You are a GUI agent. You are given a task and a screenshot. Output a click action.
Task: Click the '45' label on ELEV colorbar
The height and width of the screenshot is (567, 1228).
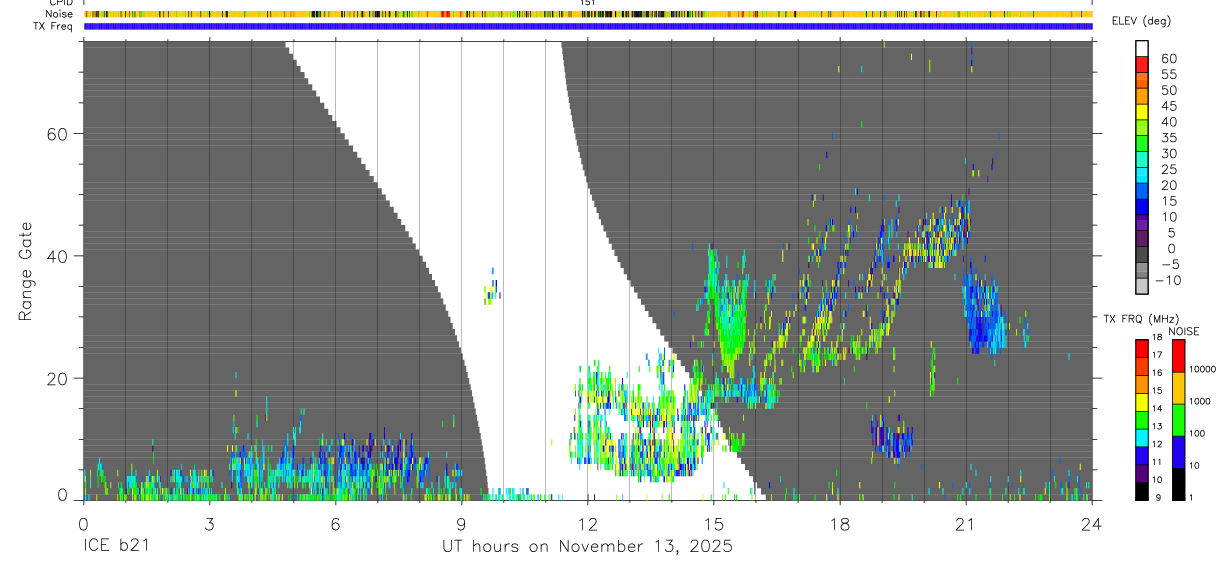[1168, 106]
